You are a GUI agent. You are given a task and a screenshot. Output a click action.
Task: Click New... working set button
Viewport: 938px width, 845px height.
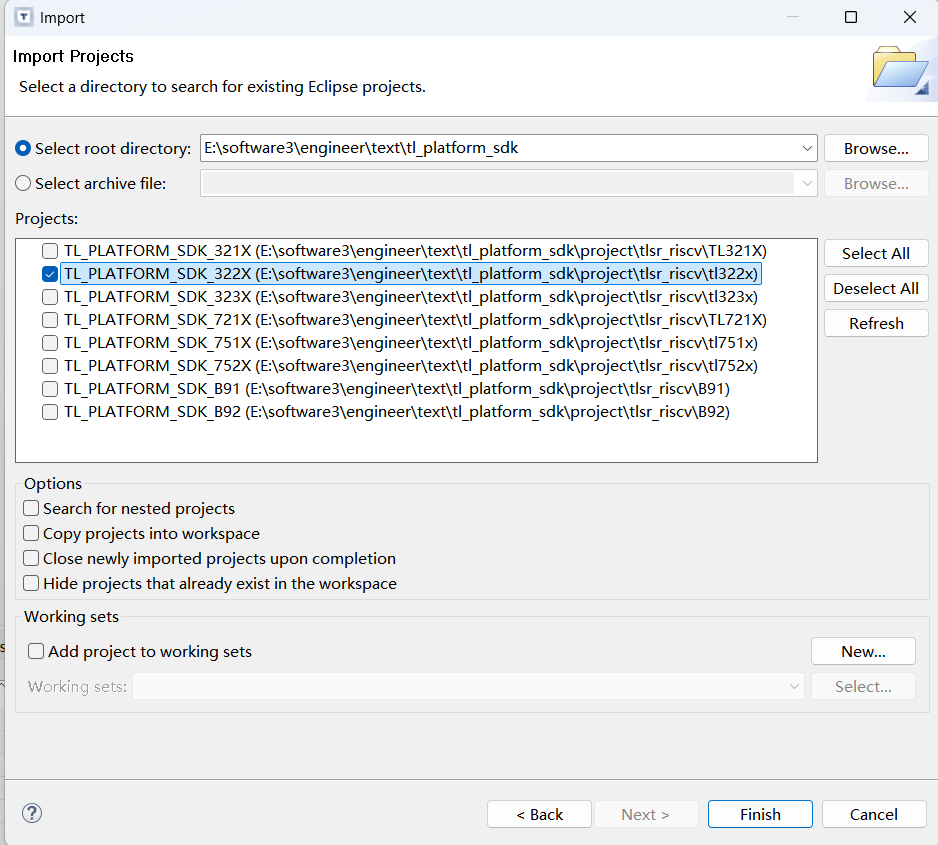pos(863,651)
